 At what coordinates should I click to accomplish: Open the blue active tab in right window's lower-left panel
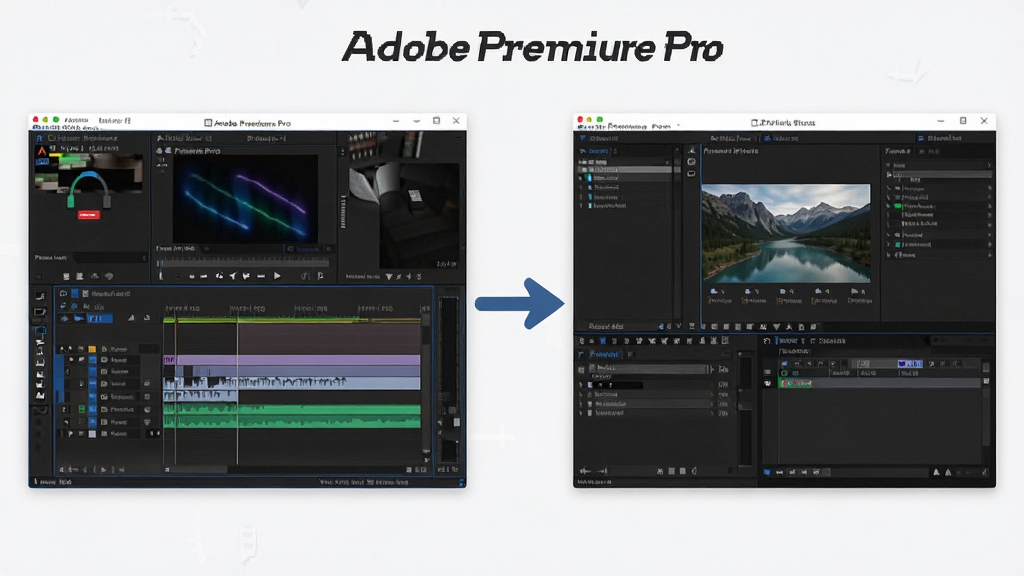[x=605, y=354]
